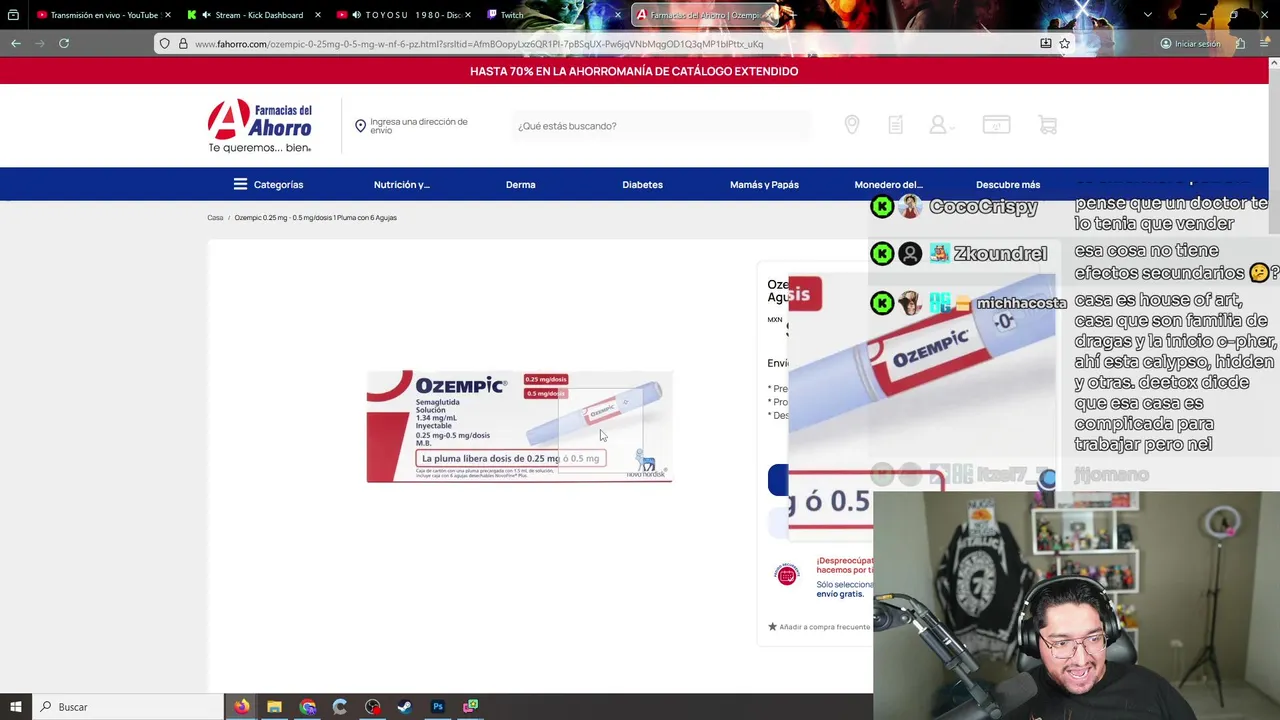The height and width of the screenshot is (720, 1280).
Task: Click the ¿Qué estás buscando? search field
Action: coord(660,126)
